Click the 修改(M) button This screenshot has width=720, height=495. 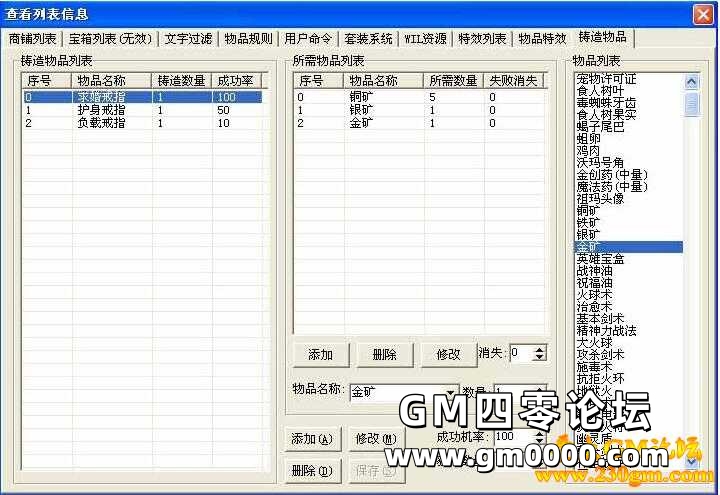coord(375,439)
